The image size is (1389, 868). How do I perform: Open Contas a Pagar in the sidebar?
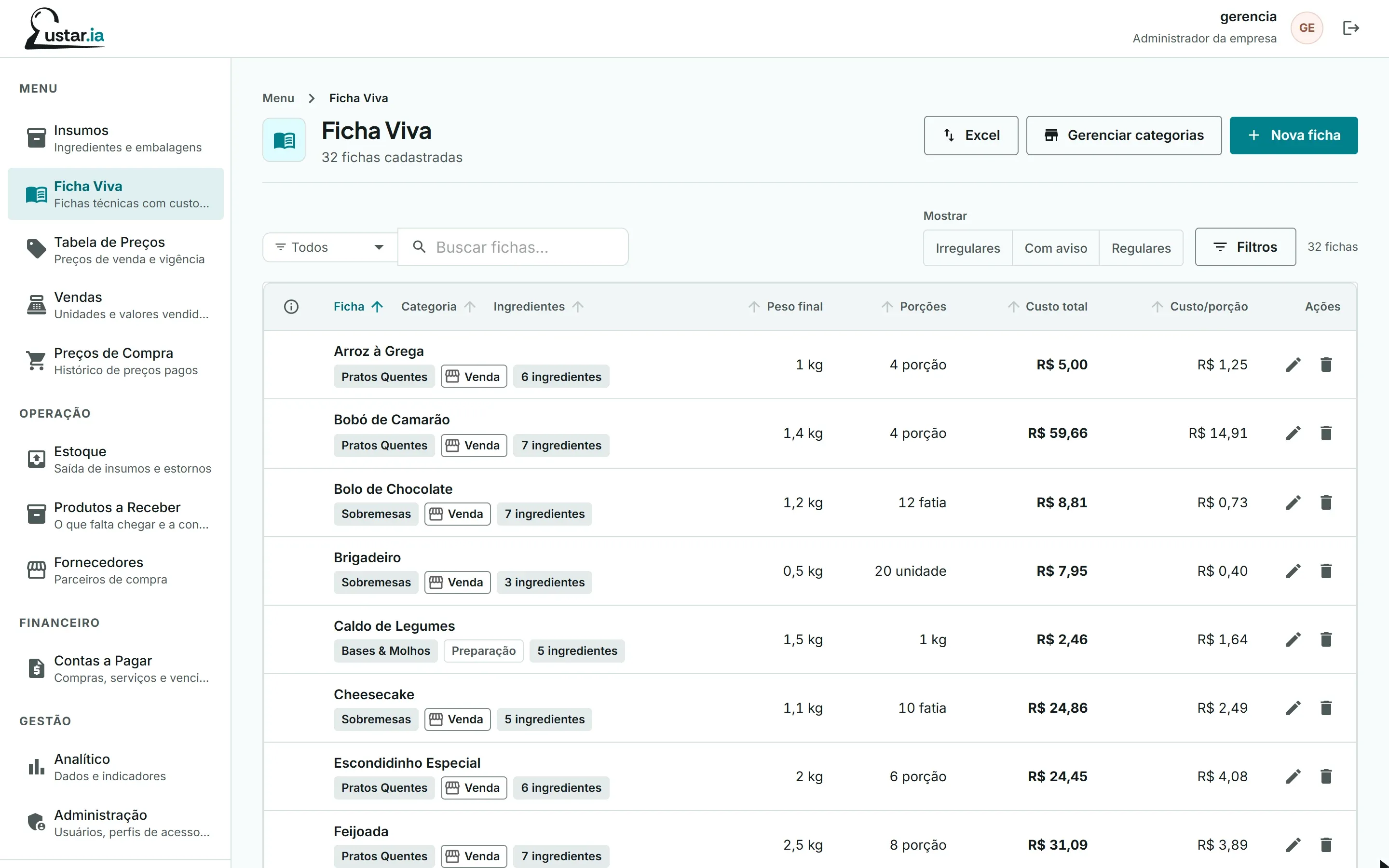[x=115, y=669]
